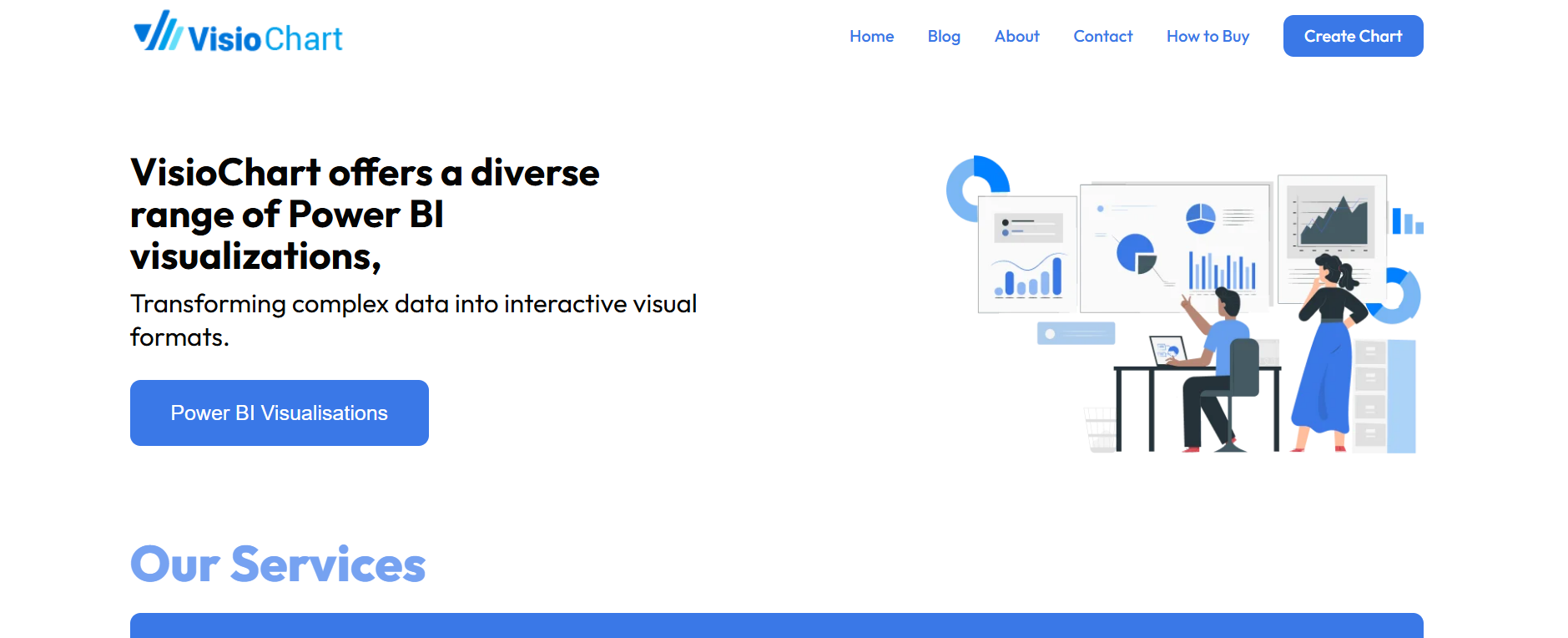The width and height of the screenshot is (1568, 638).
Task: Open the About page
Action: (1016, 36)
